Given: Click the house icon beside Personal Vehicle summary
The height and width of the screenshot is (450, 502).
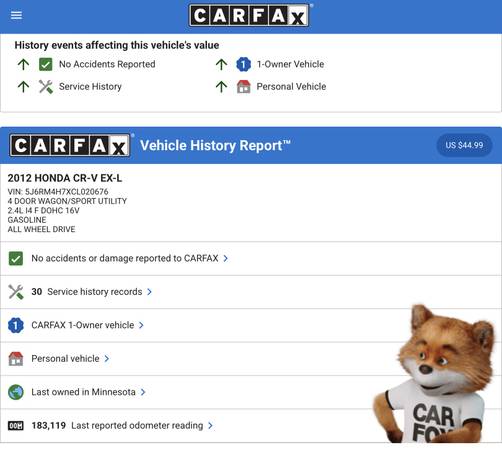Looking at the screenshot, I should tap(243, 87).
